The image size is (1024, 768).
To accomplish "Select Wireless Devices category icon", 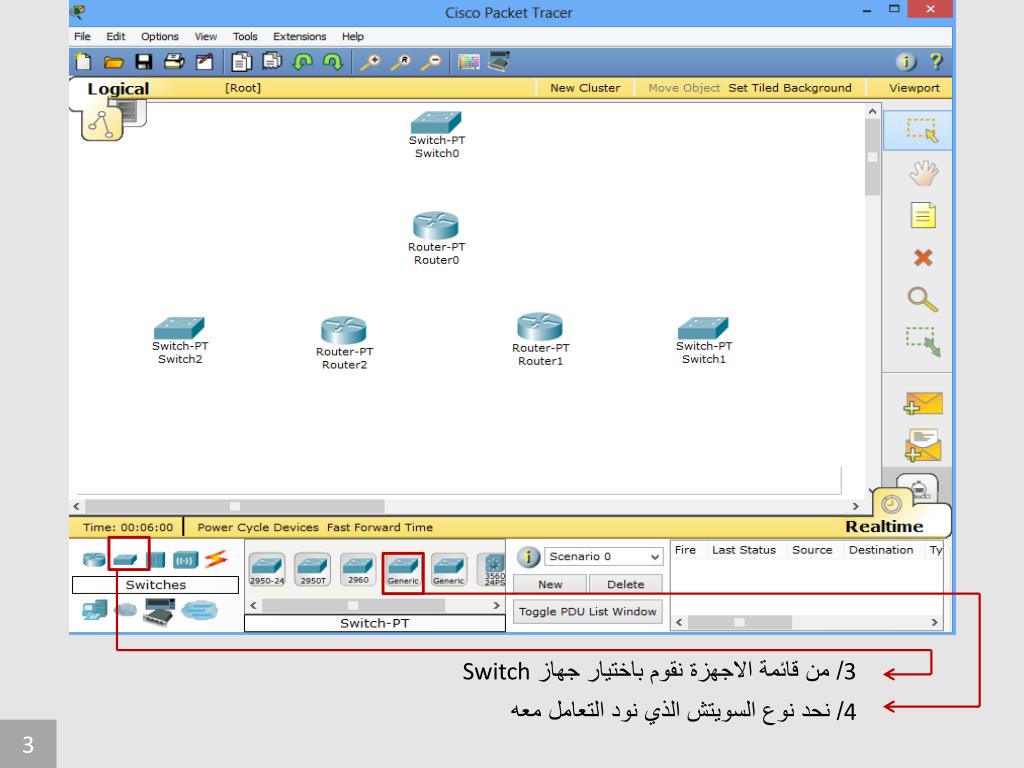I will click(x=185, y=560).
